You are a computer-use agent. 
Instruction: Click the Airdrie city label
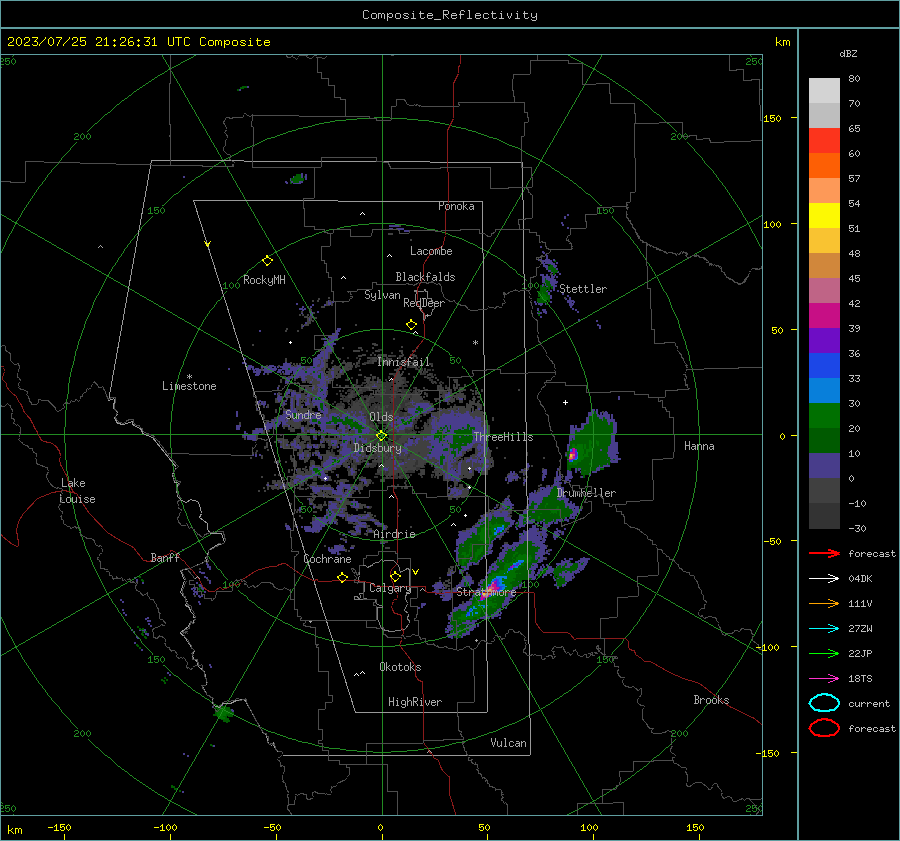pos(394,534)
